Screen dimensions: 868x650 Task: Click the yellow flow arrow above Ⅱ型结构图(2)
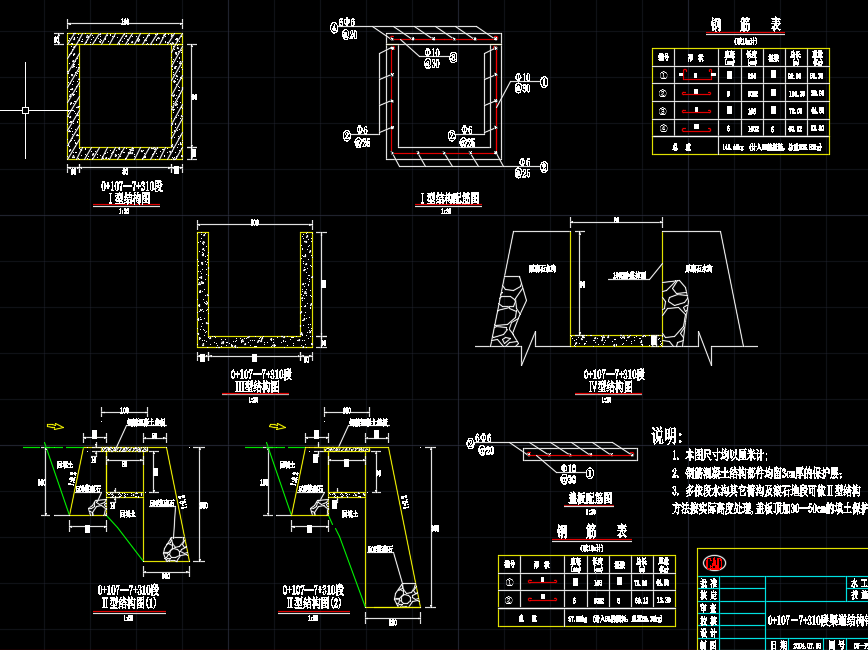coord(277,426)
